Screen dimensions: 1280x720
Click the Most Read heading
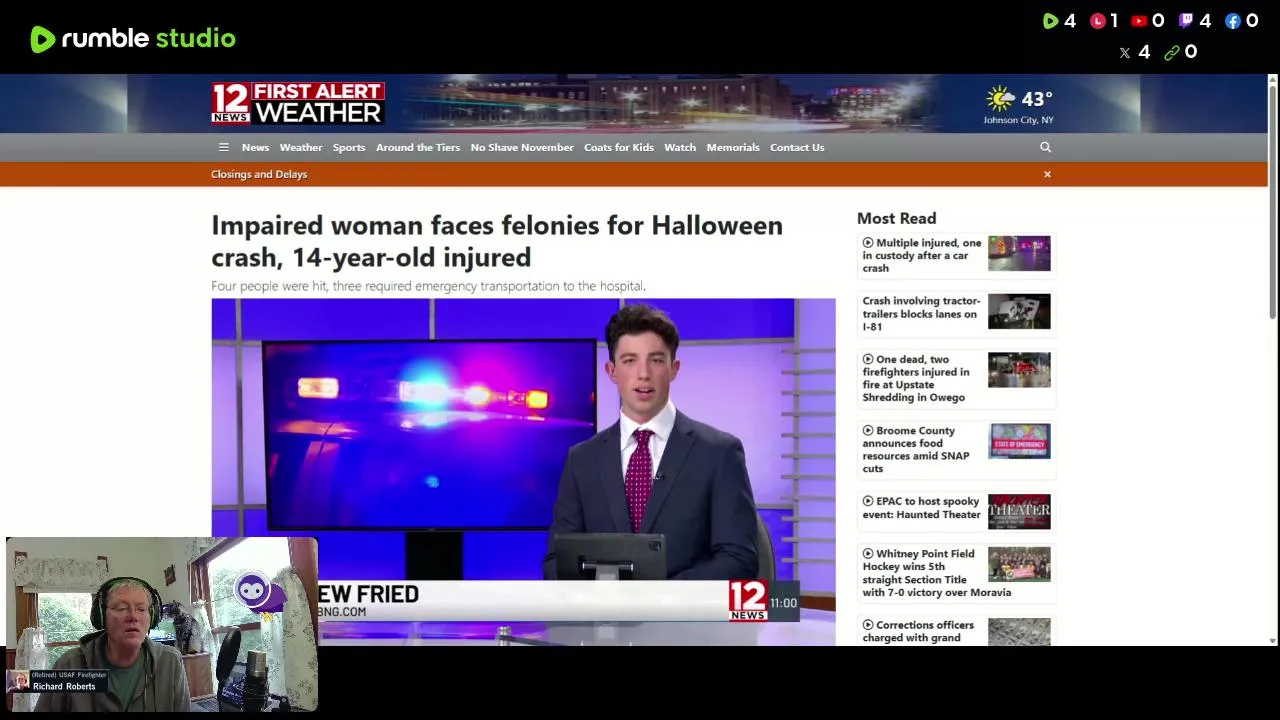(896, 218)
